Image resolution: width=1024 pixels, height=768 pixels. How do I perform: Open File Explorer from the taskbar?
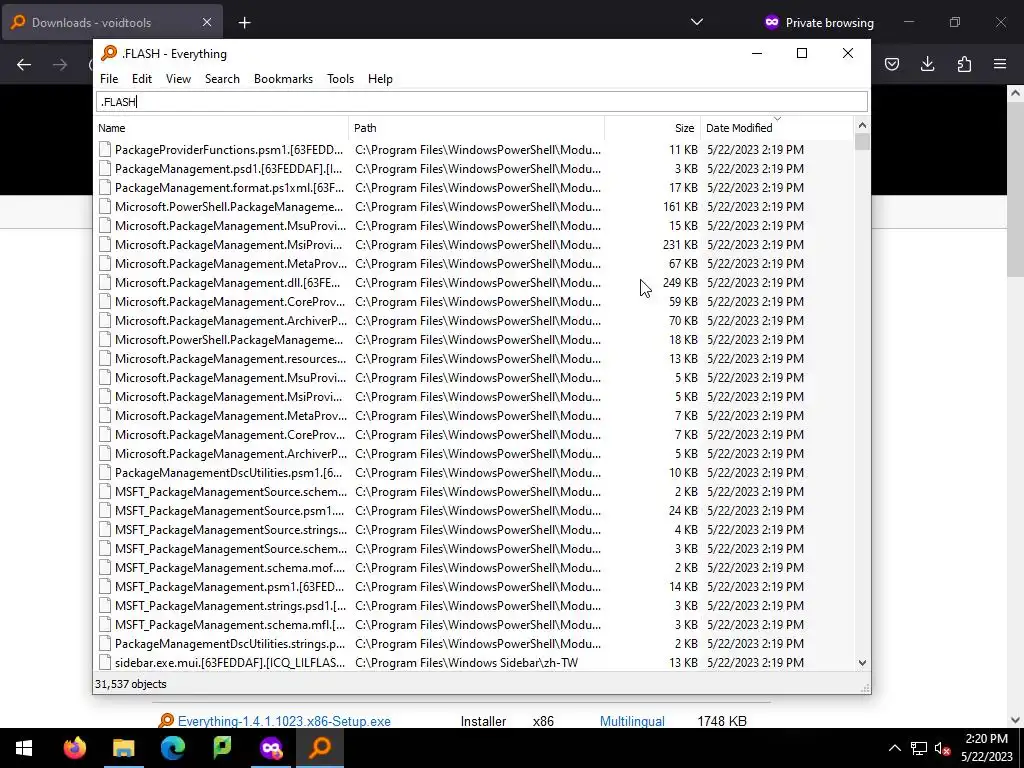[x=123, y=748]
